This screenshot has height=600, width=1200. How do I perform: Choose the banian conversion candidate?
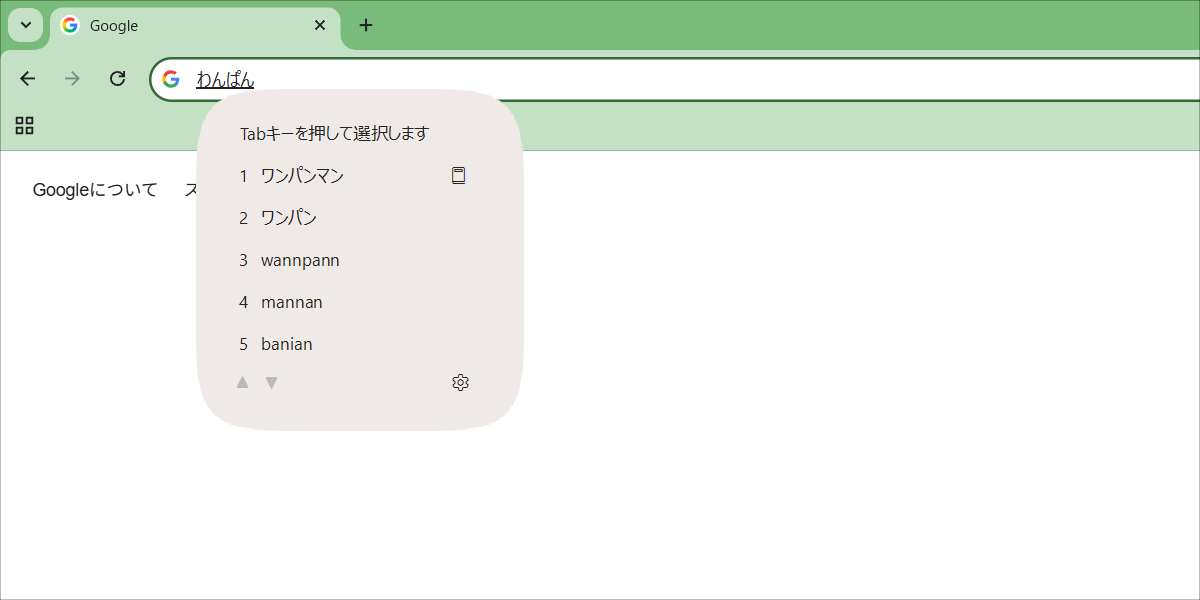pyautogui.click(x=287, y=343)
